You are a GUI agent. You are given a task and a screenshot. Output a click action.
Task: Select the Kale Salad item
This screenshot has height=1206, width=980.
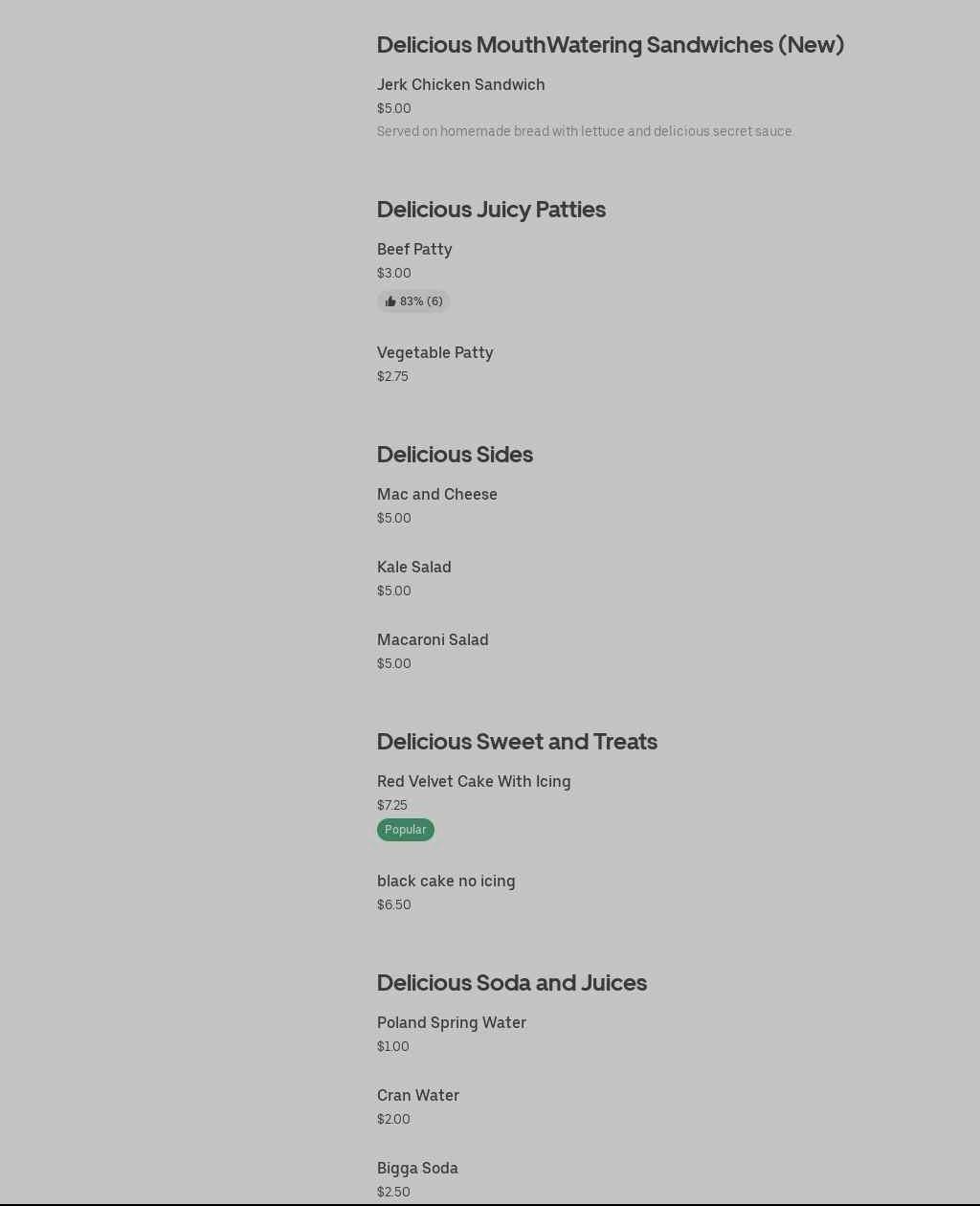(x=413, y=568)
